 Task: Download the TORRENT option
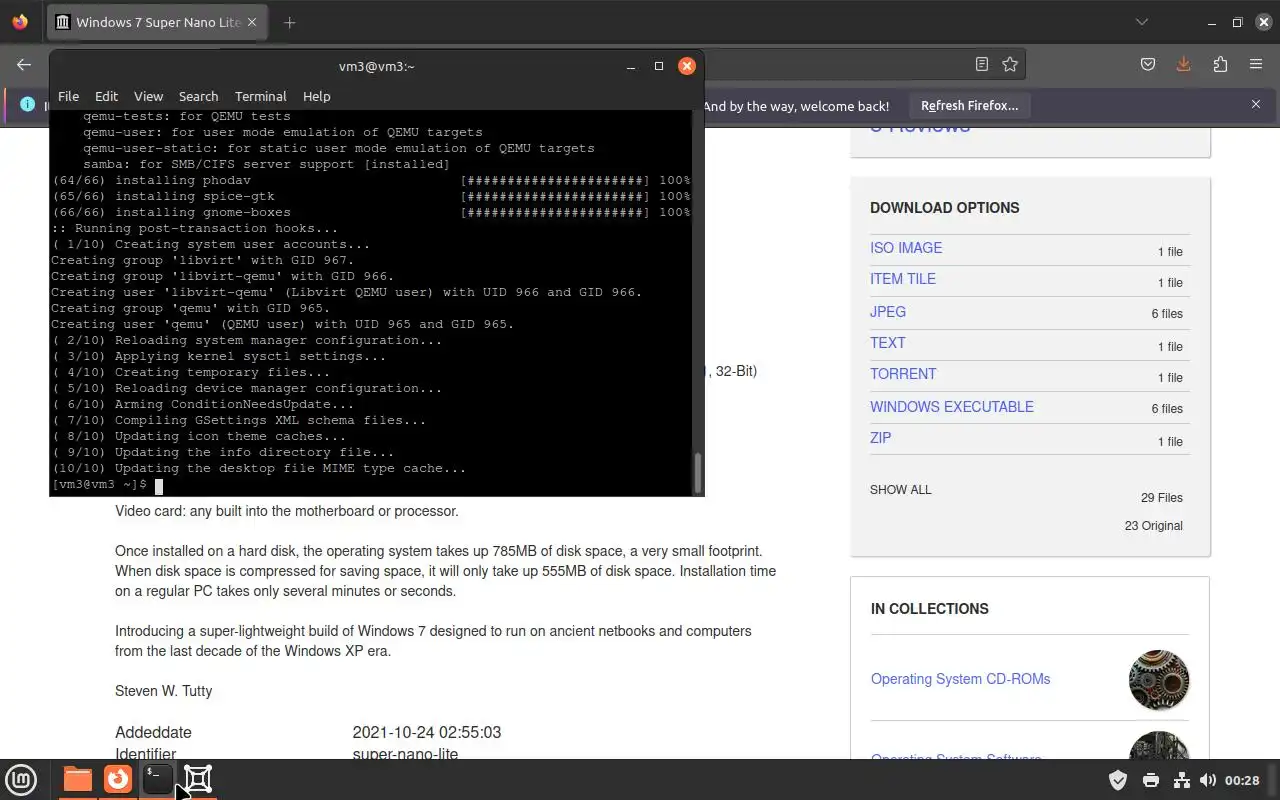point(903,374)
